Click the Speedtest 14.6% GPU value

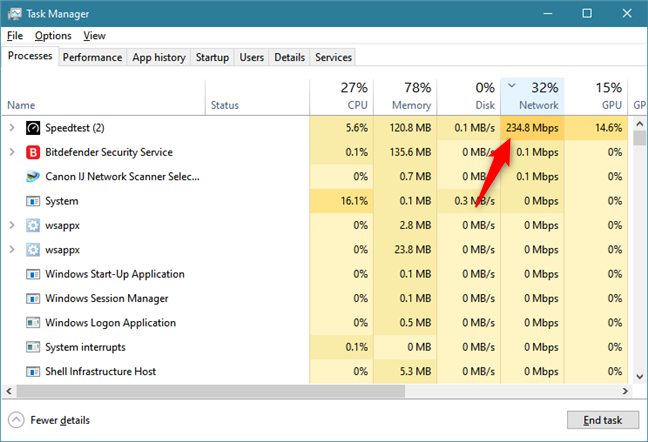tap(608, 128)
